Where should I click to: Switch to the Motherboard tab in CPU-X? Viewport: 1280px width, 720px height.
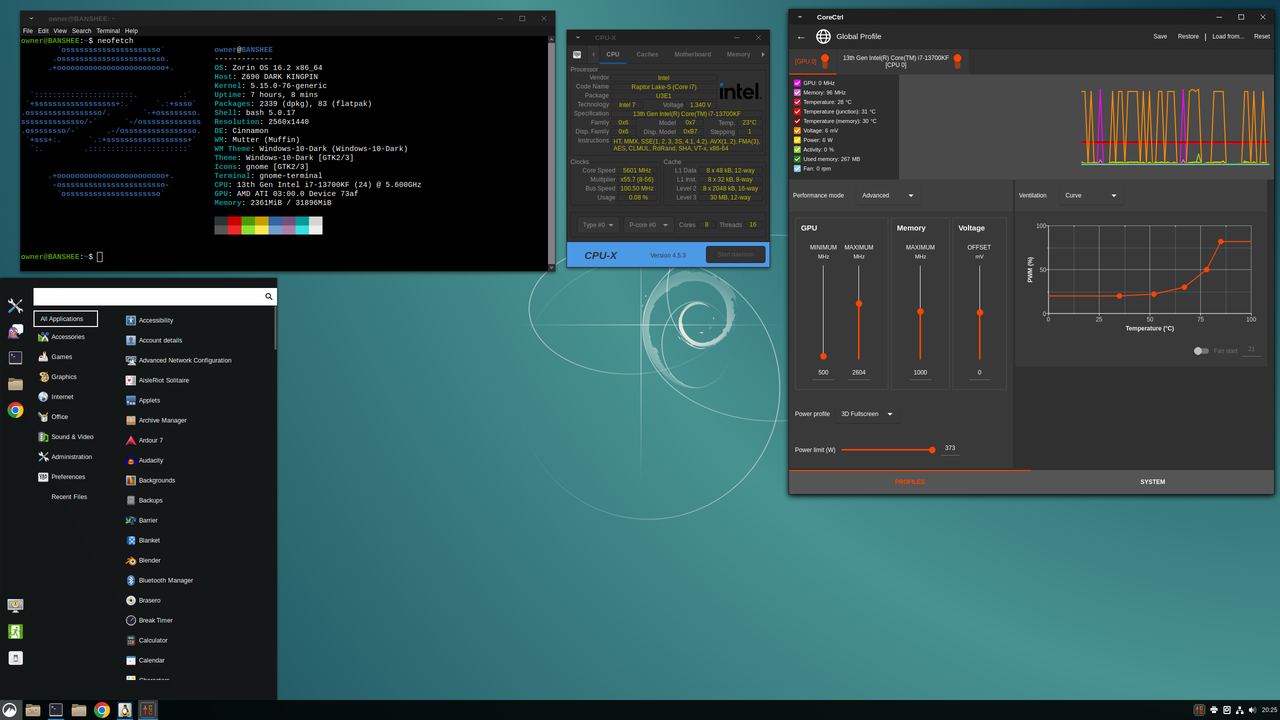tap(692, 54)
